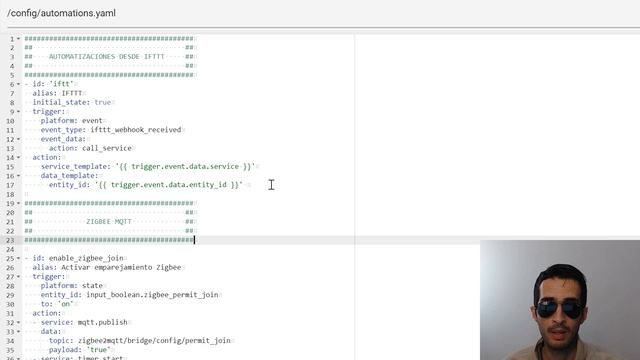640x360 pixels.
Task: Collapse the data_template fold at line 16
Action: [18, 176]
